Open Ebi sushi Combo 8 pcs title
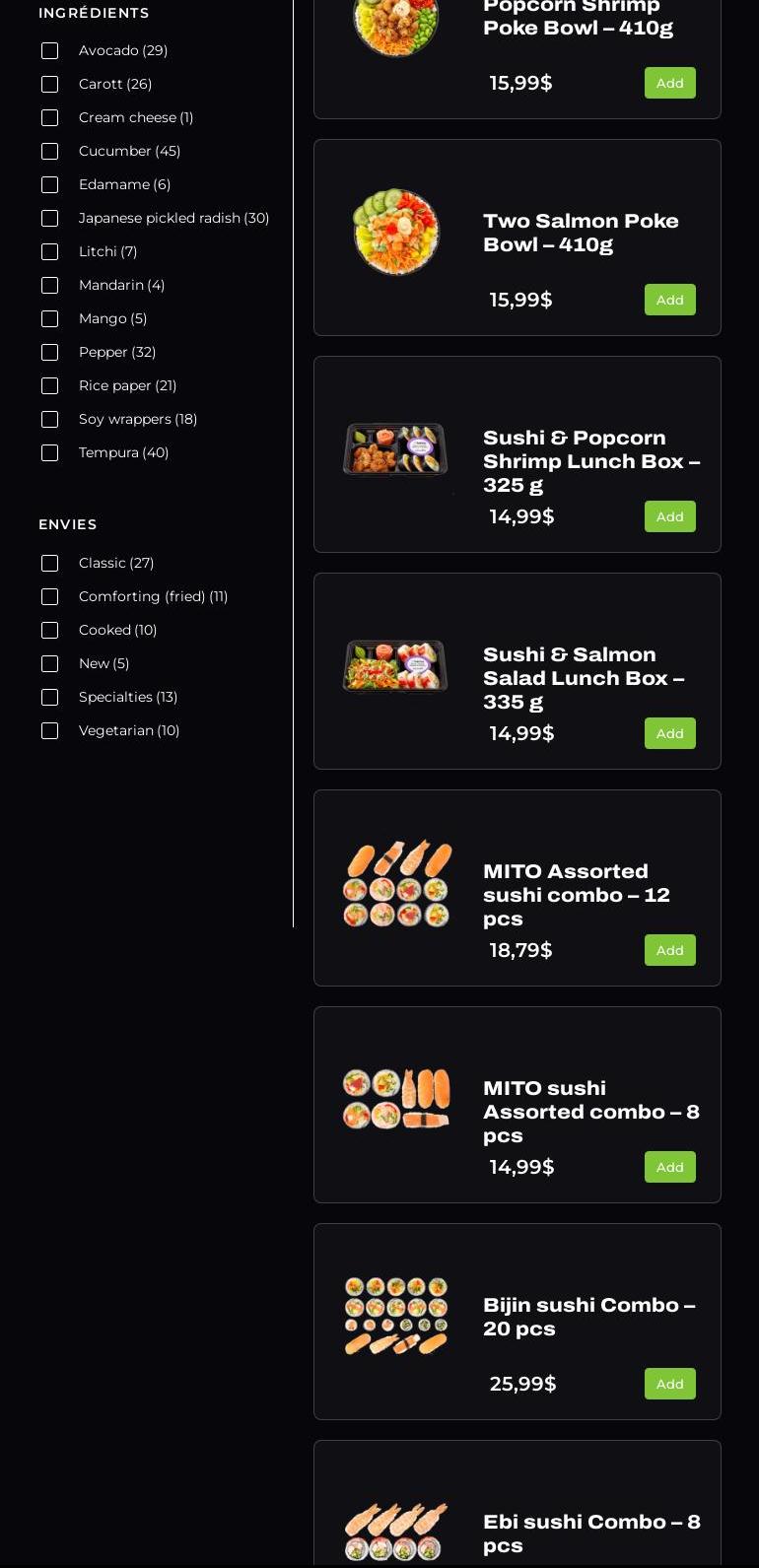This screenshot has height=1568, width=759. [591, 1534]
